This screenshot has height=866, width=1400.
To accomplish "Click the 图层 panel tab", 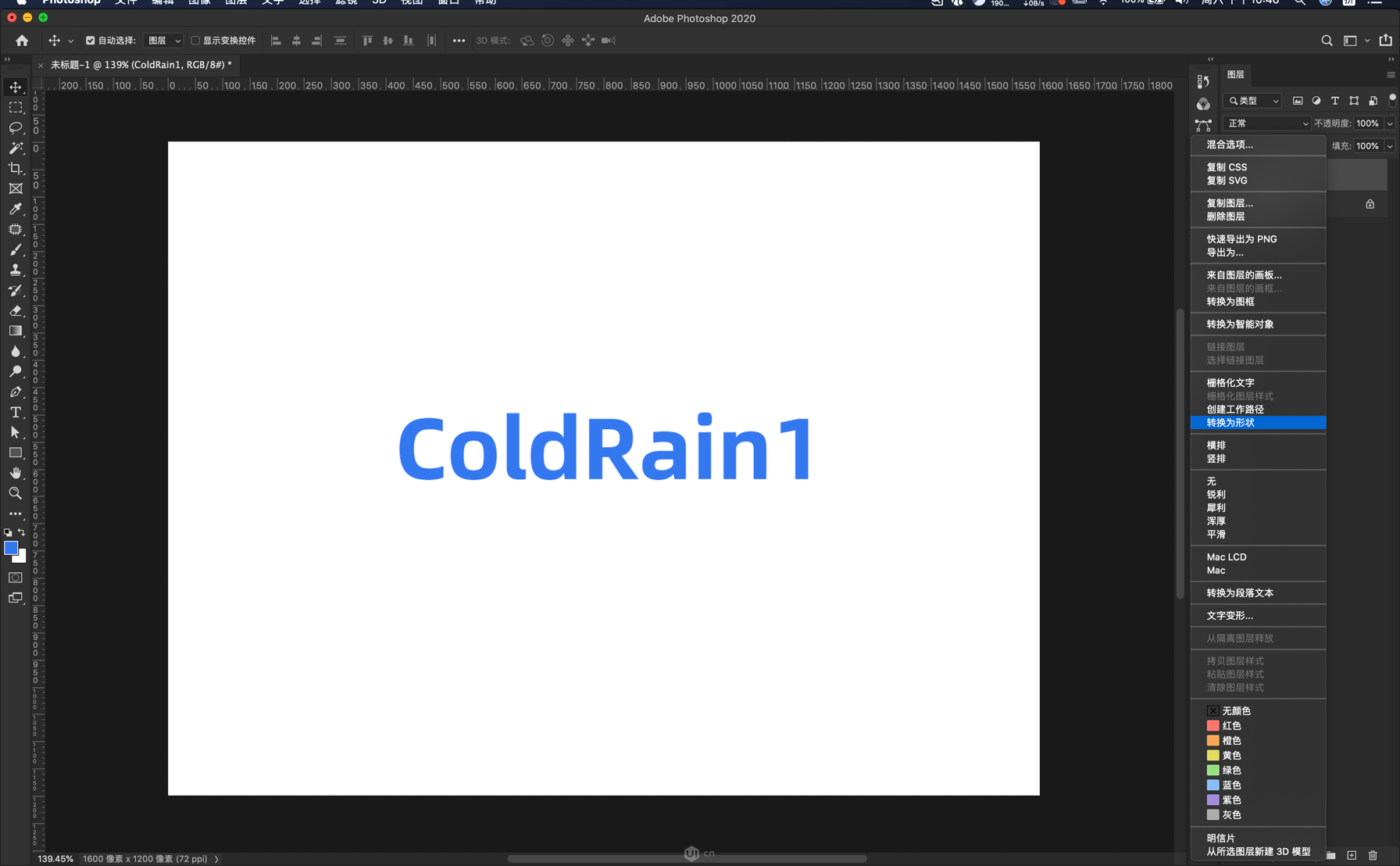I will 1236,75.
